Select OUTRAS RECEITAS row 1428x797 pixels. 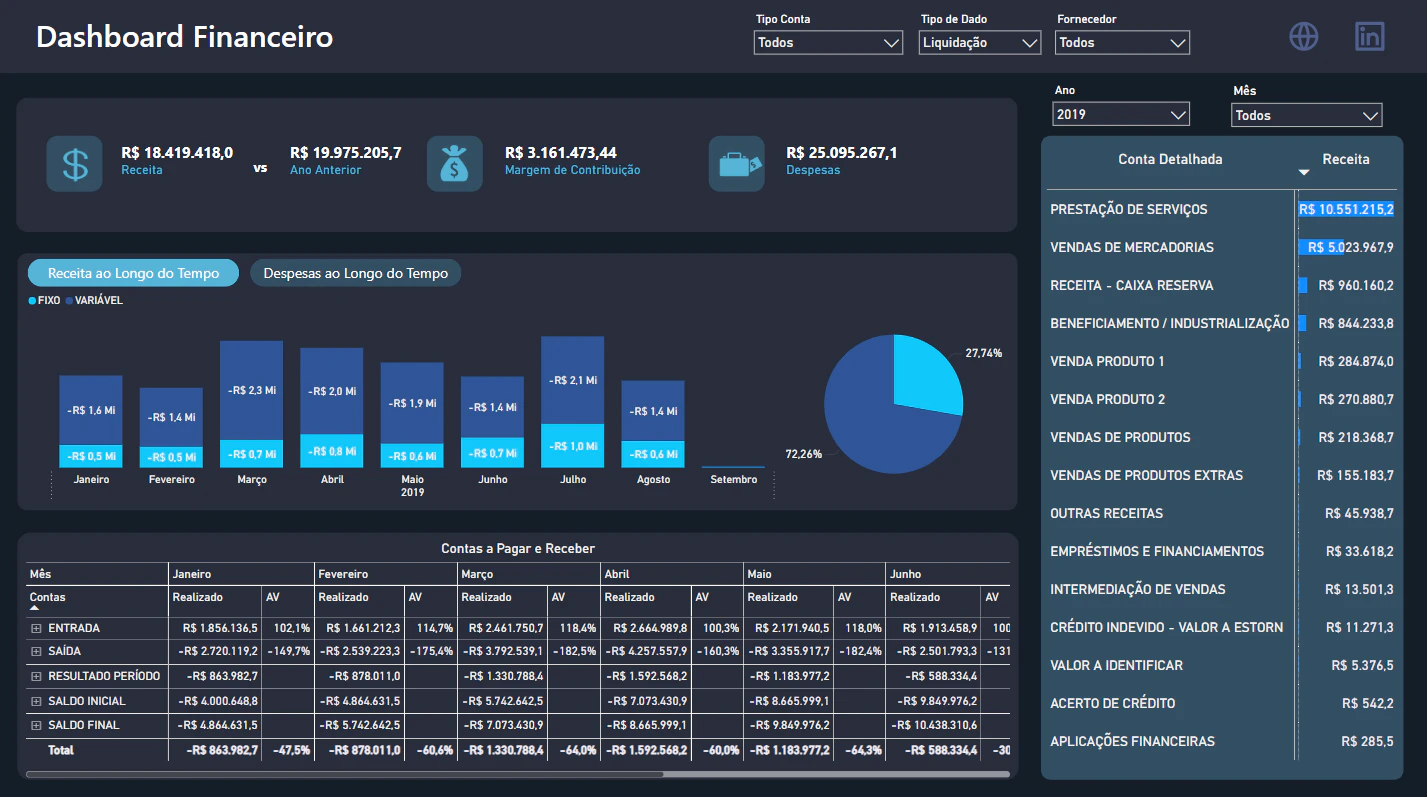tap(1222, 513)
